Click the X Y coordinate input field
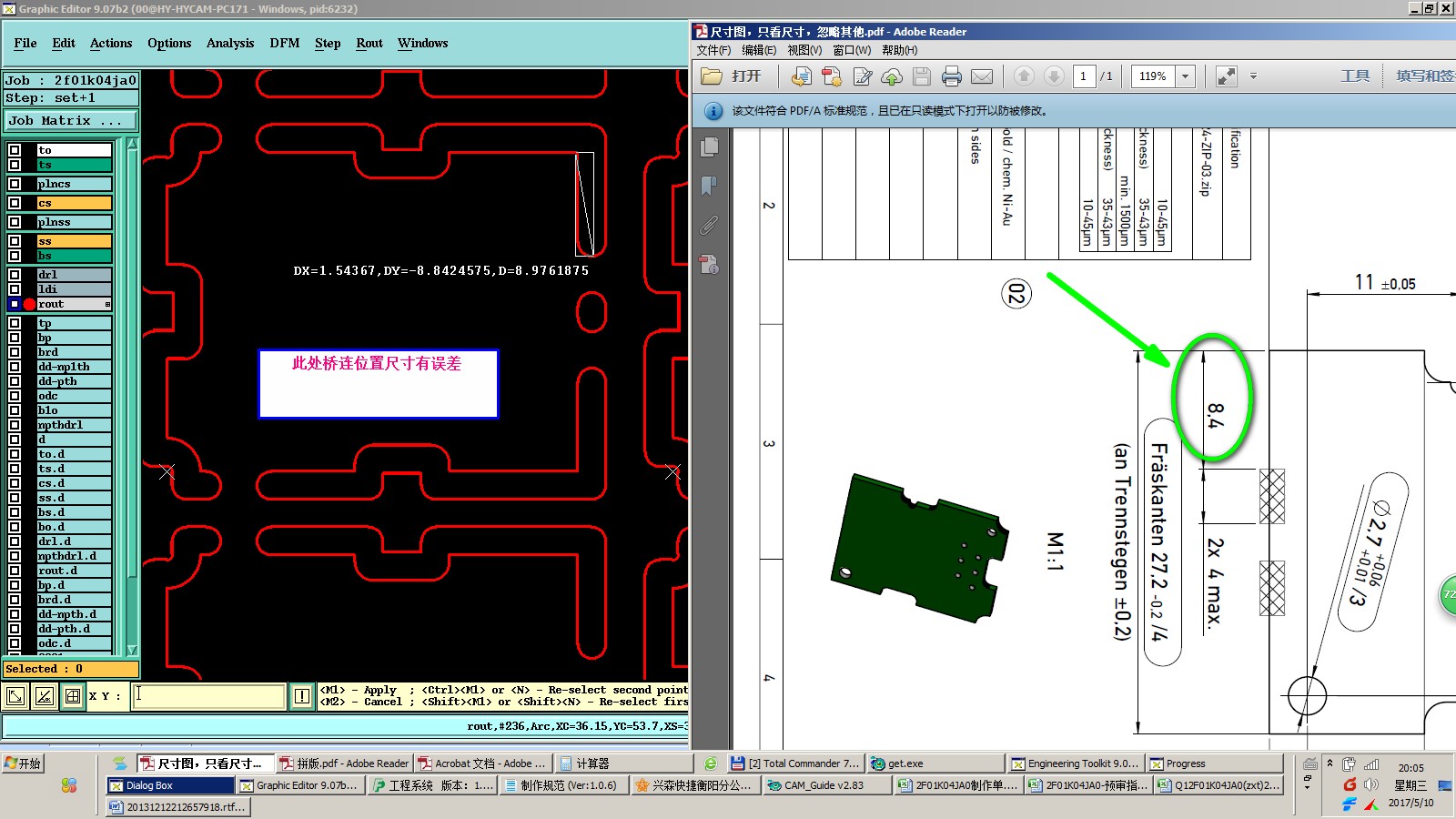Screen dimensions: 1456x819 point(208,696)
